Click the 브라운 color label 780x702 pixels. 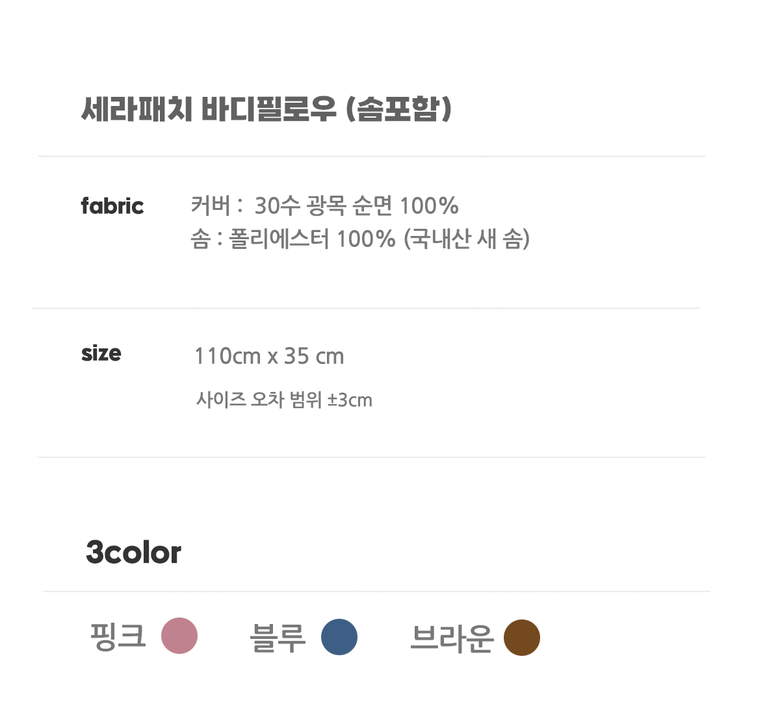coord(451,637)
